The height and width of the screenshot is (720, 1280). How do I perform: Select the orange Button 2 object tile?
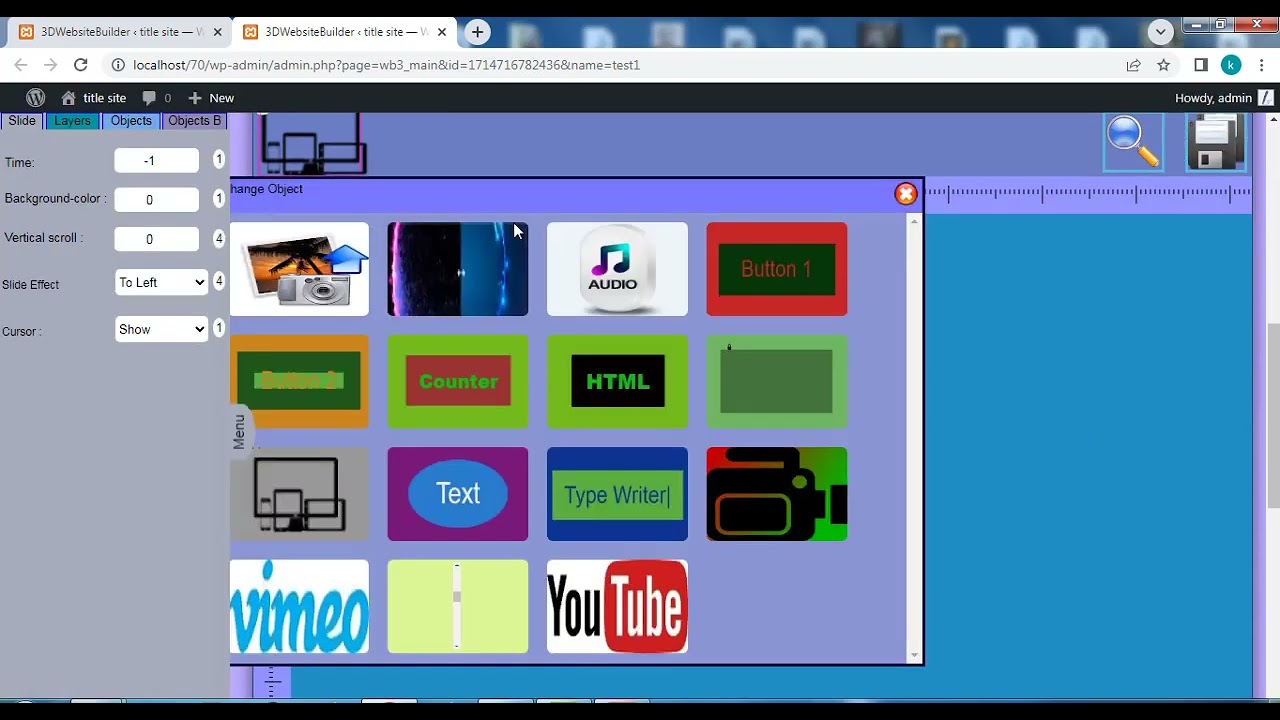299,381
